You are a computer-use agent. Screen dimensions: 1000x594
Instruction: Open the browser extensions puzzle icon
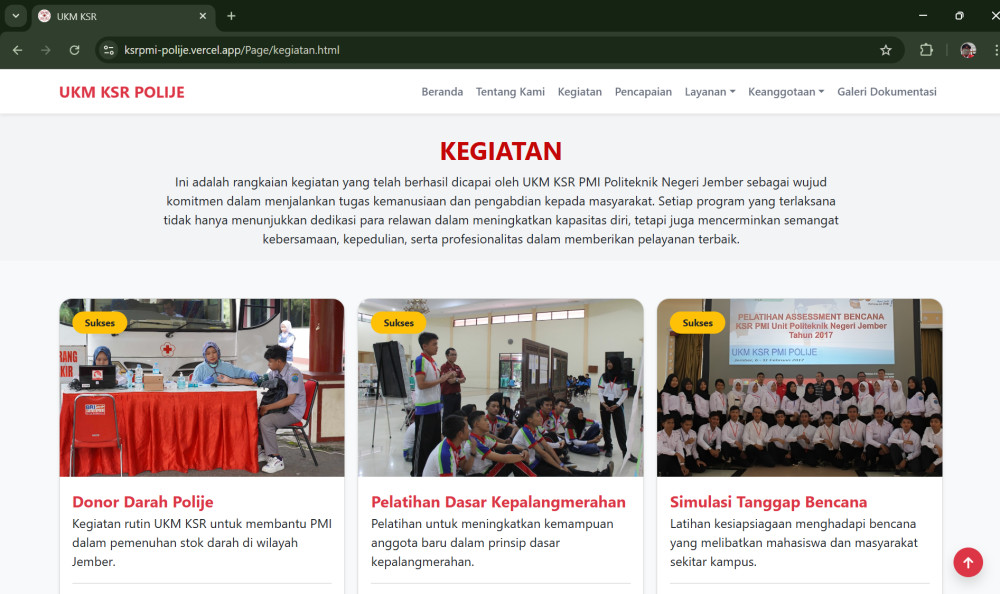926,50
